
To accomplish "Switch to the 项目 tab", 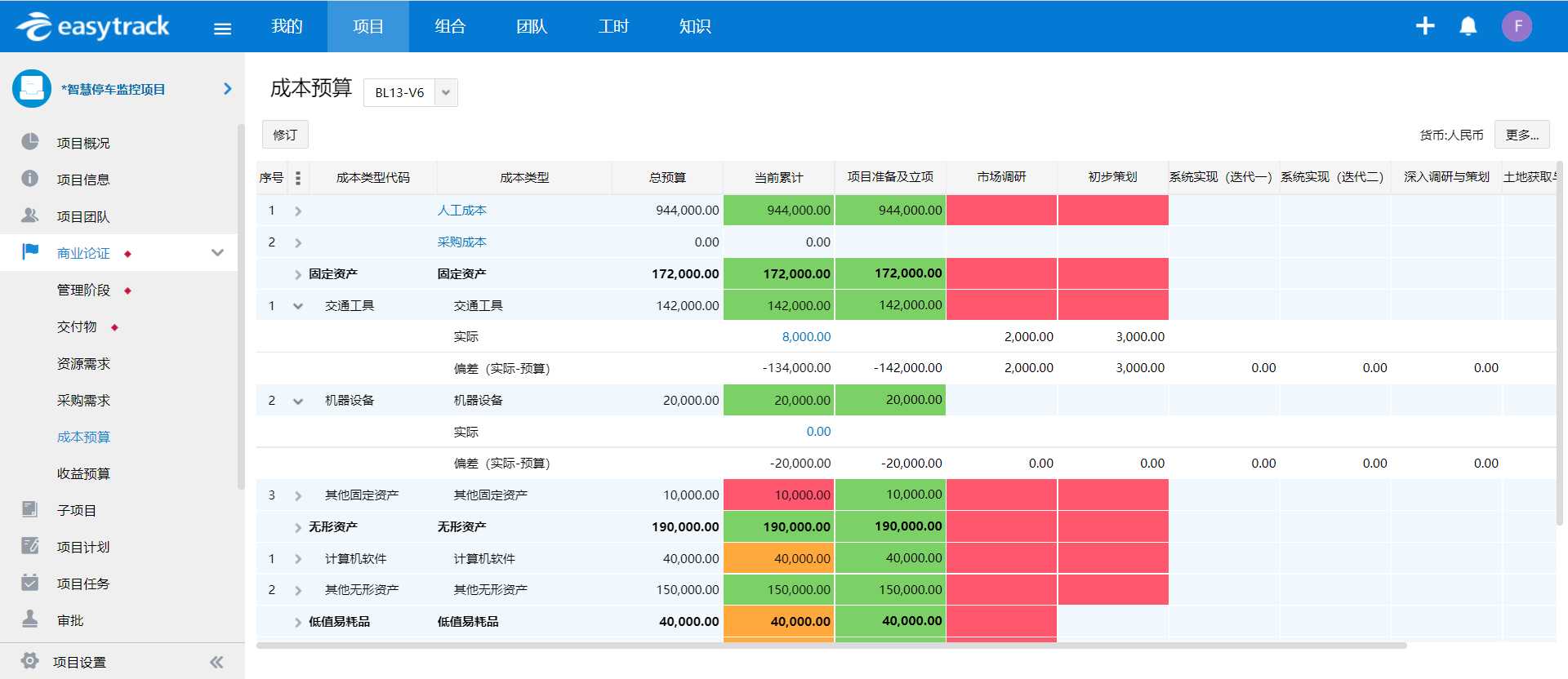I will click(368, 26).
